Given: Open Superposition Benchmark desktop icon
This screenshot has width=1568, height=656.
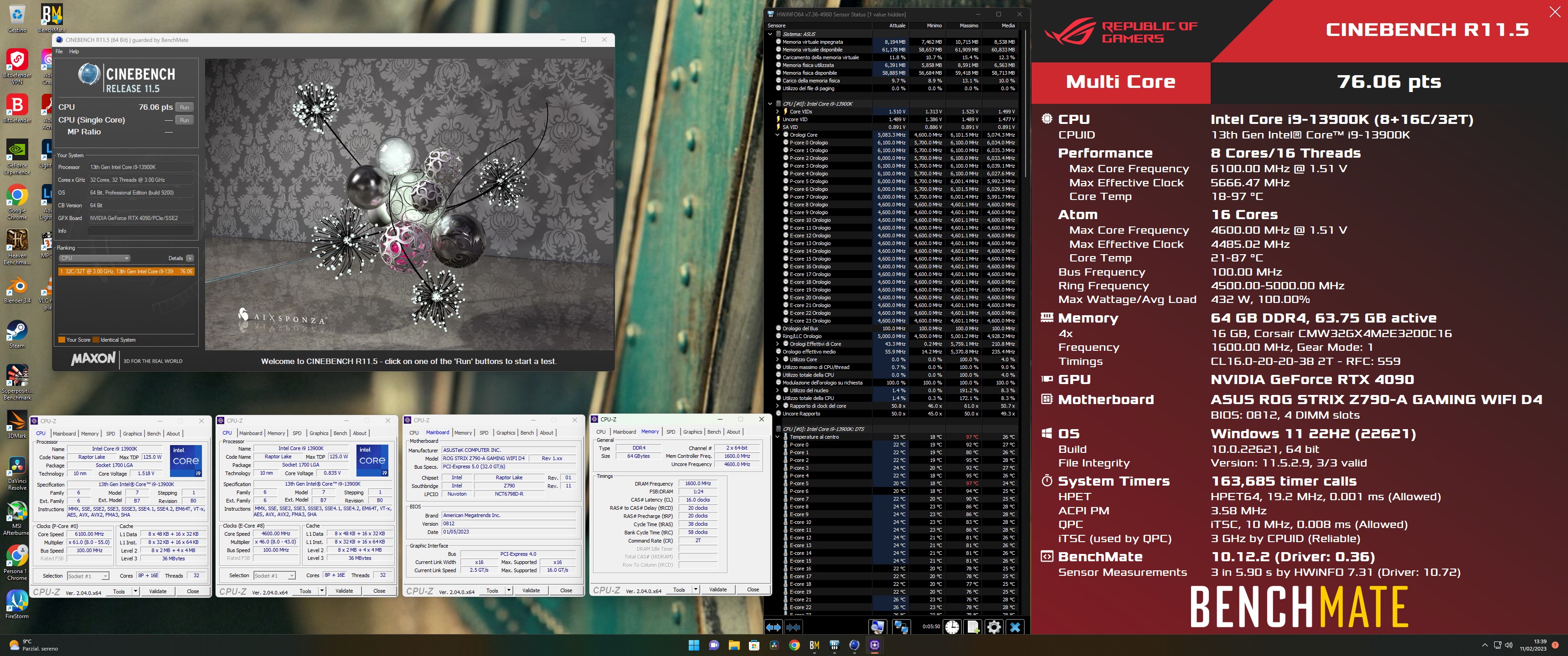Looking at the screenshot, I should click(x=17, y=382).
